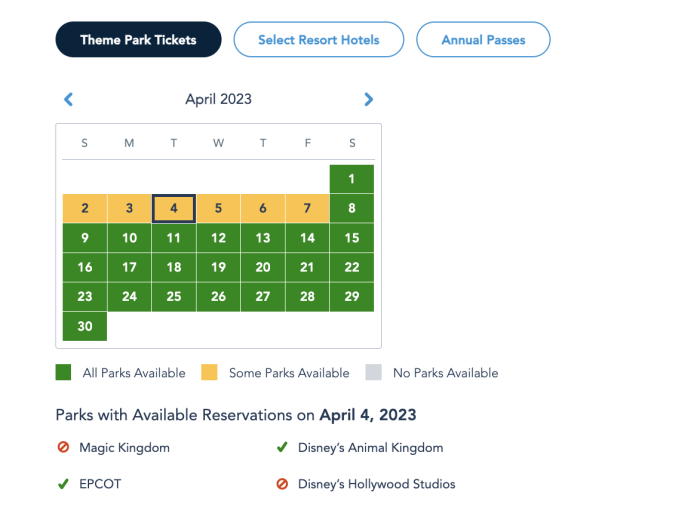Advance to next month with right chevron
Viewport: 700px width, 511px height.
(368, 99)
